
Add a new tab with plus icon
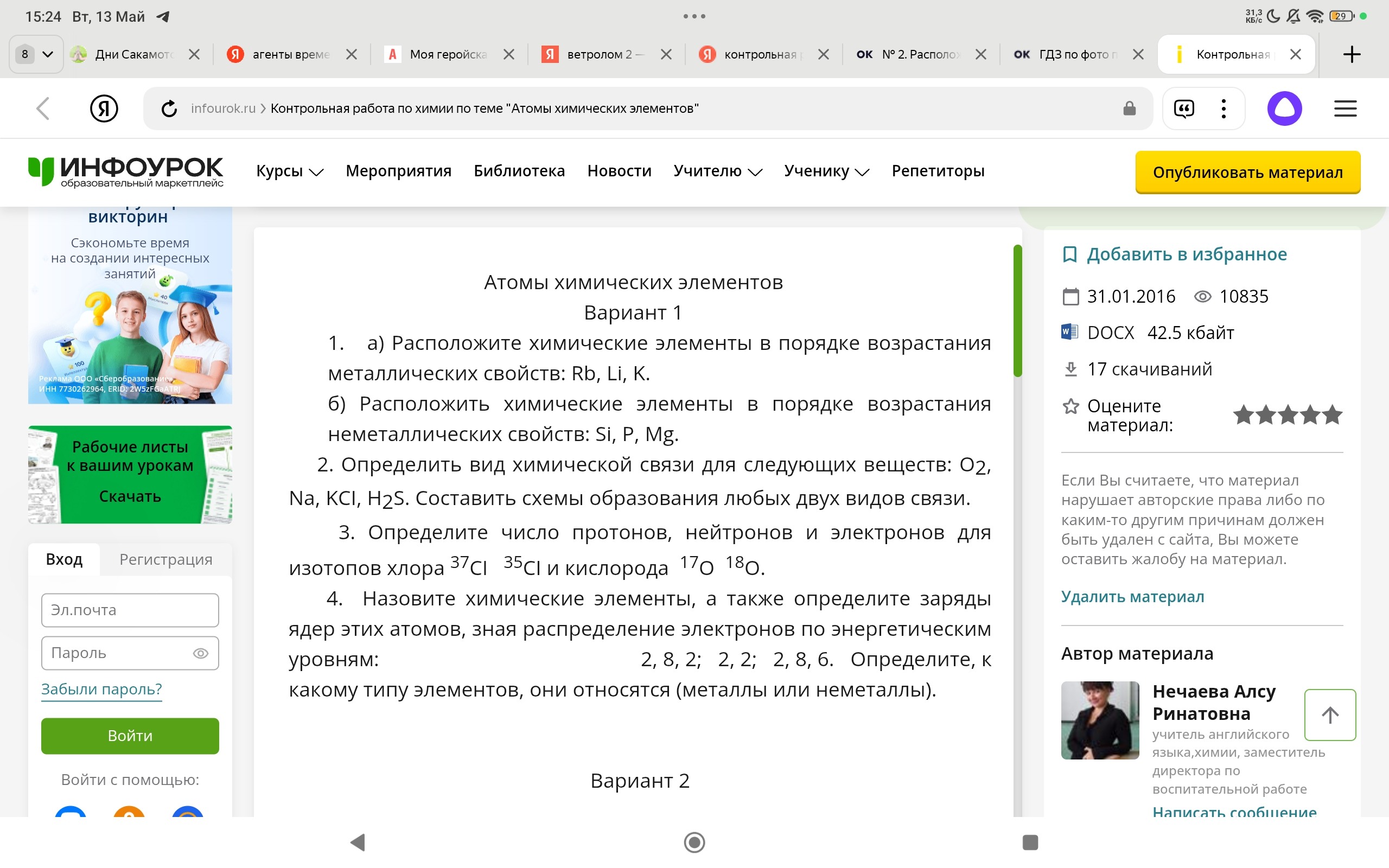(1352, 55)
